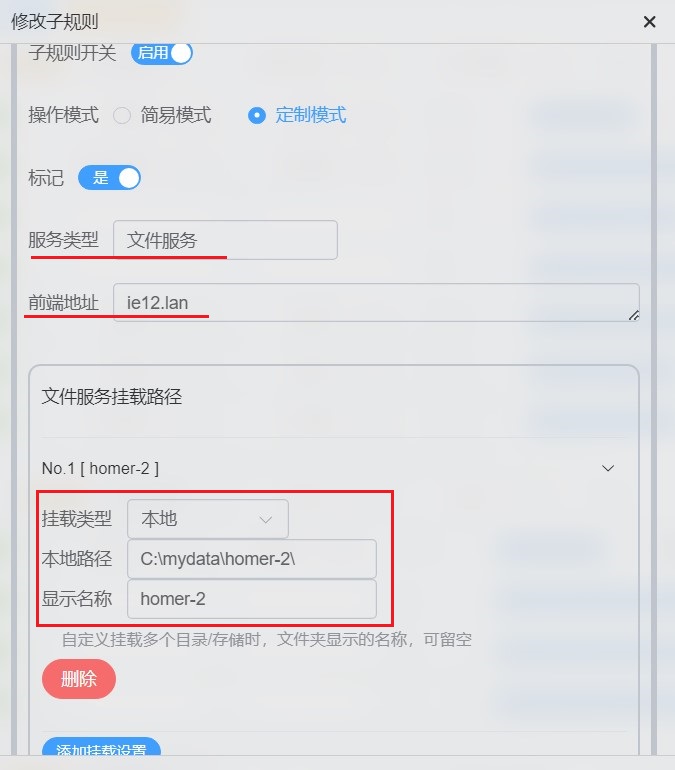Toggle the 子规则开关 enable switch
The image size is (675, 770).
tap(162, 53)
